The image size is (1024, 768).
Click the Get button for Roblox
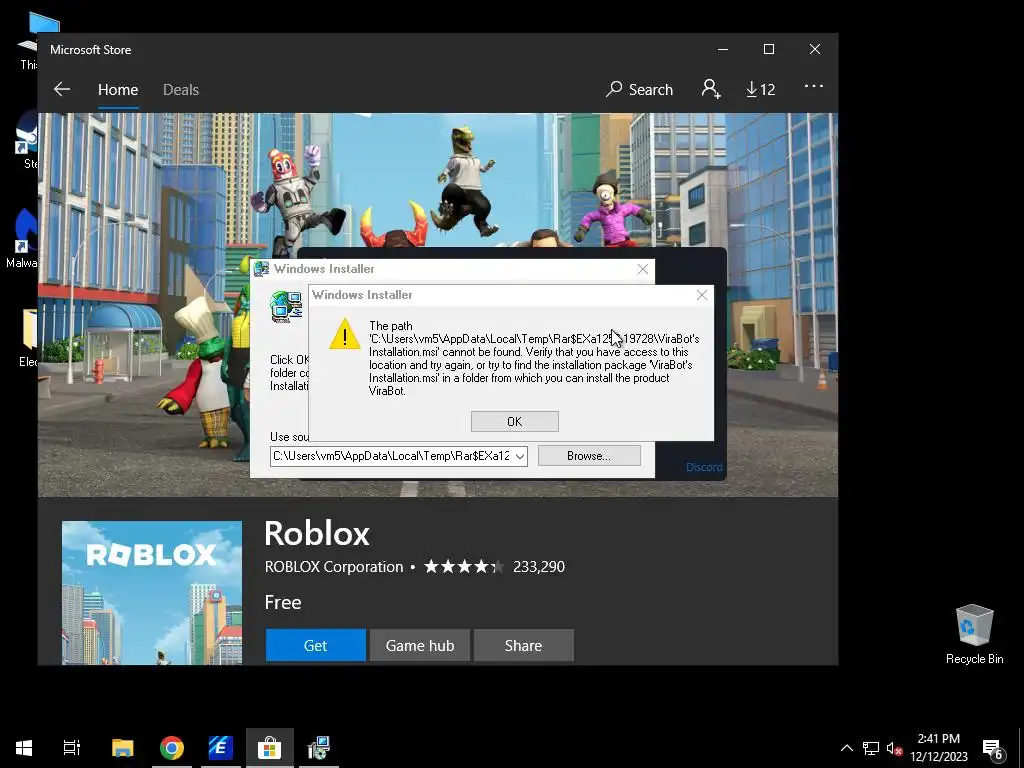(x=315, y=645)
